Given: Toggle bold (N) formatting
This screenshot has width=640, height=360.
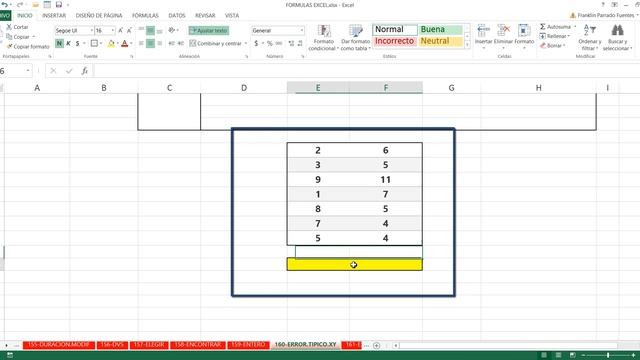Looking at the screenshot, I should tap(59, 43).
